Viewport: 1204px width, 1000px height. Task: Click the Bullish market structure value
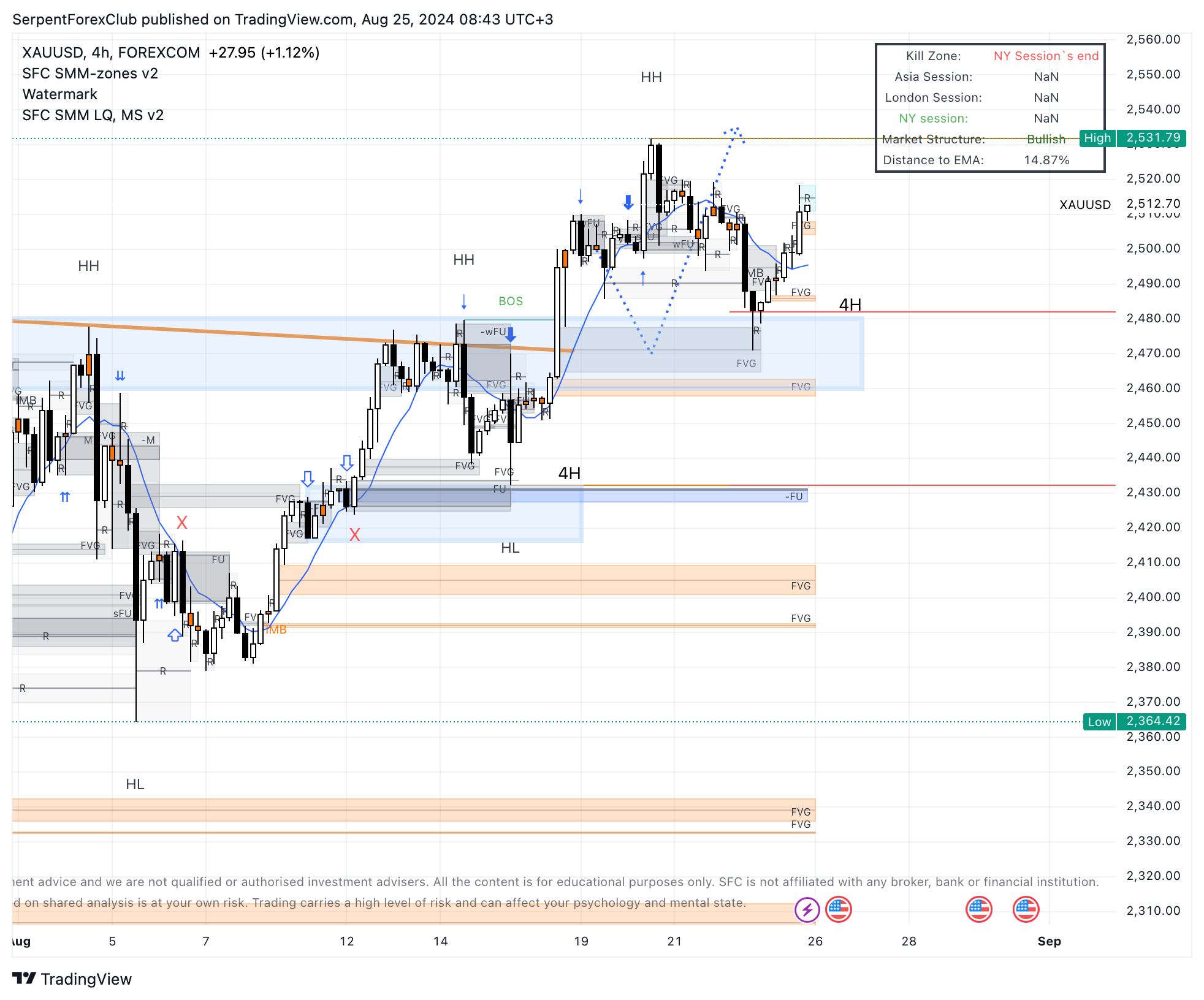[1046, 139]
